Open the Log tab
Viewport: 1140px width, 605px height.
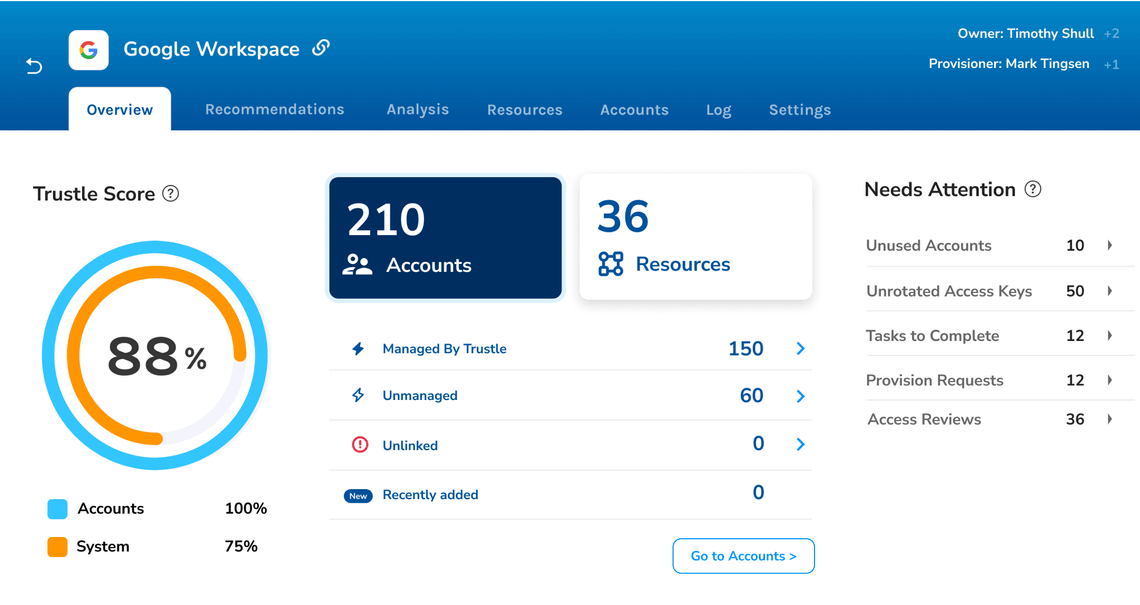718,111
